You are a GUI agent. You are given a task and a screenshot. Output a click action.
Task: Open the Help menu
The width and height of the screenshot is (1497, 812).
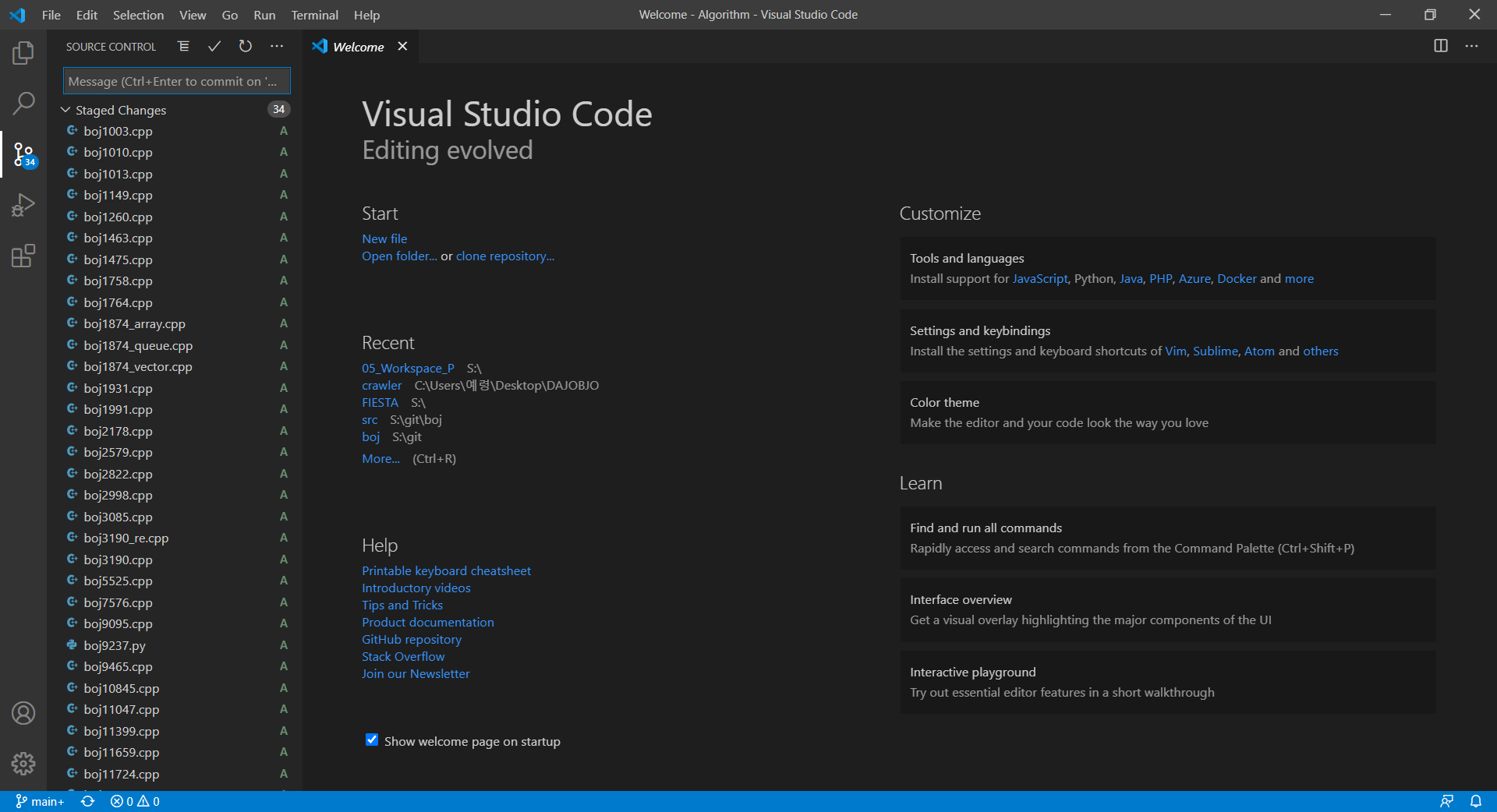366,15
